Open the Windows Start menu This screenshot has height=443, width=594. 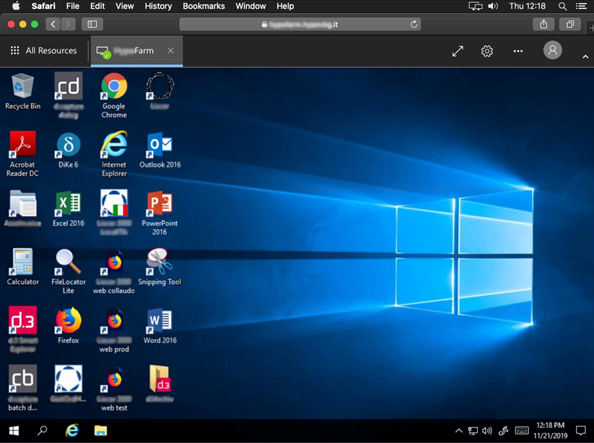[14, 431]
